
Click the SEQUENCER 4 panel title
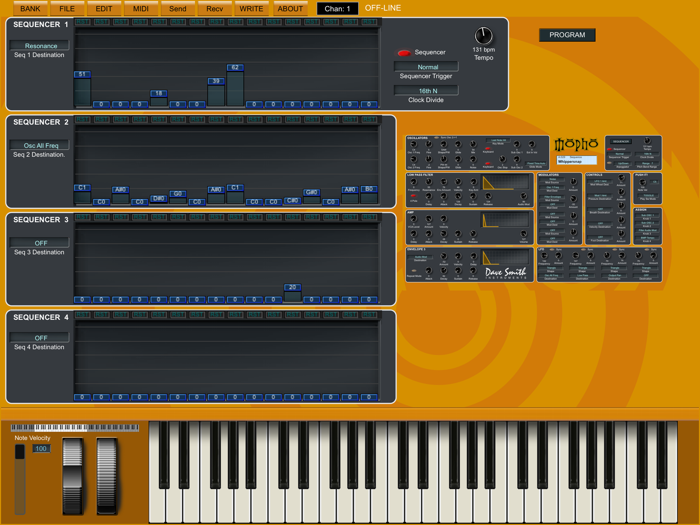41,317
